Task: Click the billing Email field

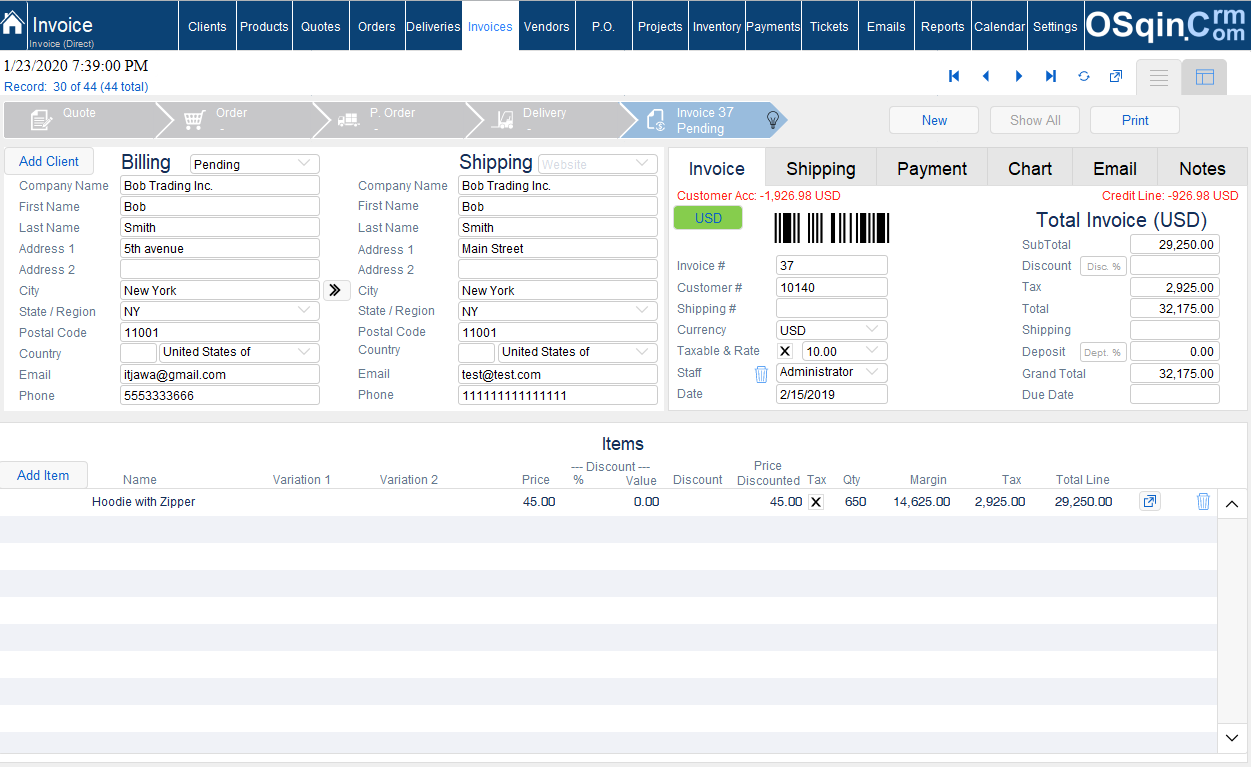Action: click(220, 374)
